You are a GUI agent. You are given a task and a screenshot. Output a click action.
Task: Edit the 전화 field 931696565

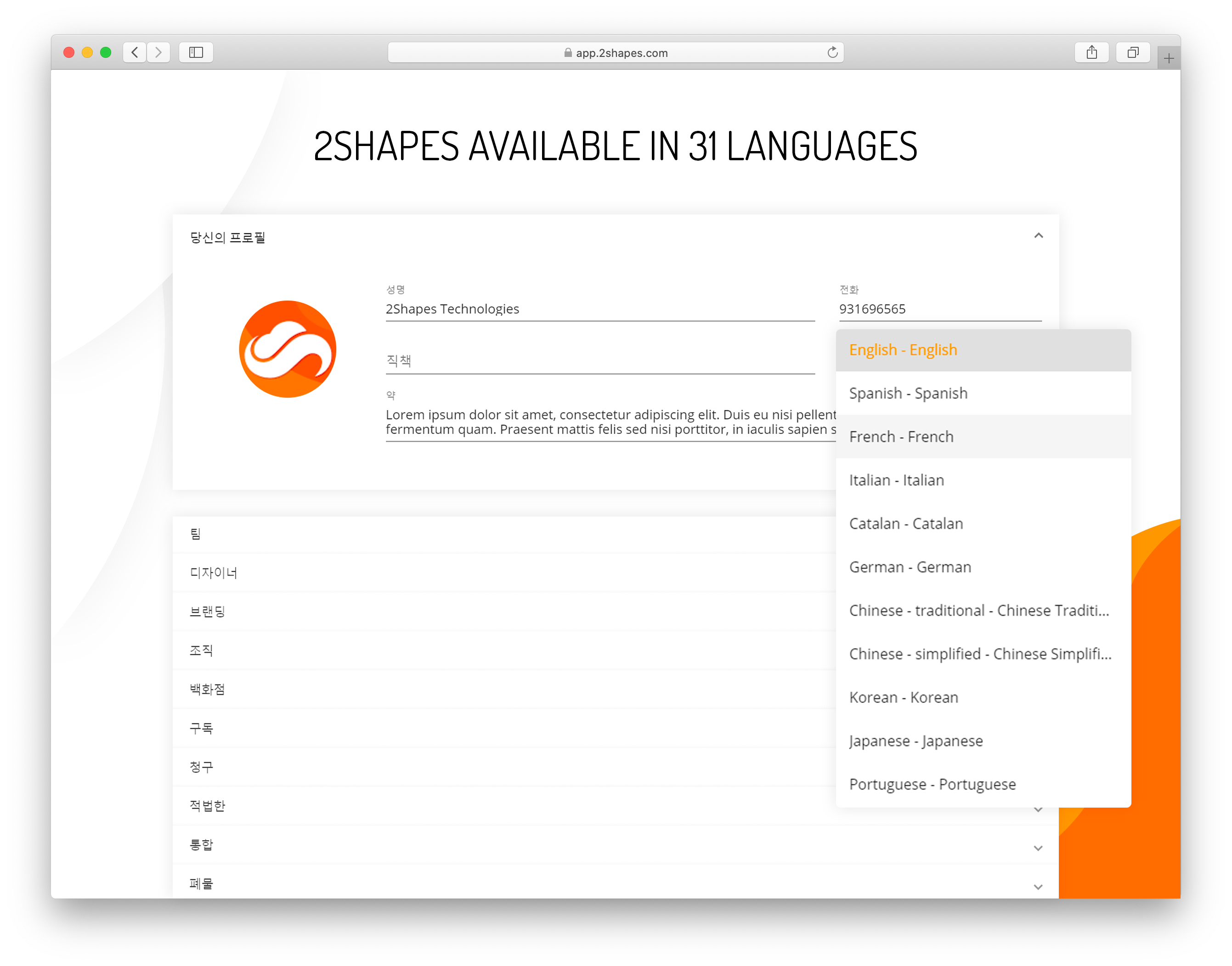940,309
